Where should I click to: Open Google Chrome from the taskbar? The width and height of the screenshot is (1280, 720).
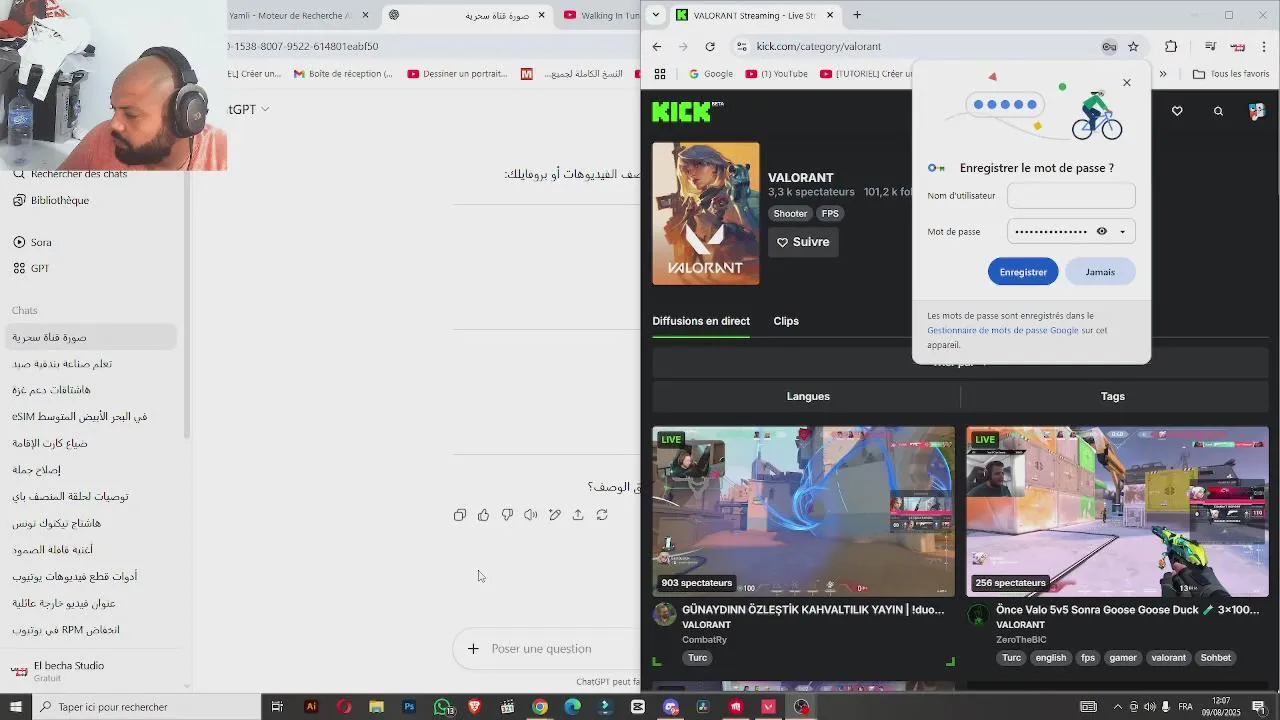click(x=540, y=707)
